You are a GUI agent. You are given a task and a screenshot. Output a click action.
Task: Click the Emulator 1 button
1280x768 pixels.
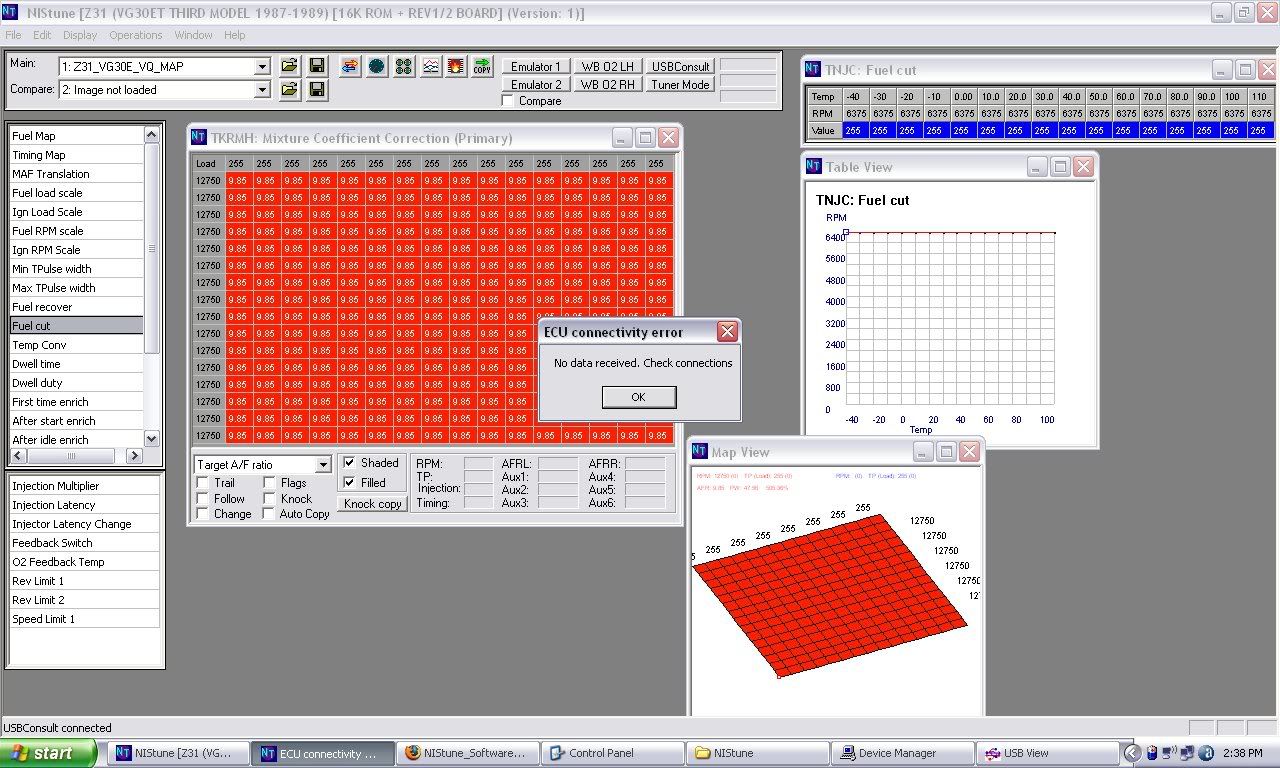536,67
